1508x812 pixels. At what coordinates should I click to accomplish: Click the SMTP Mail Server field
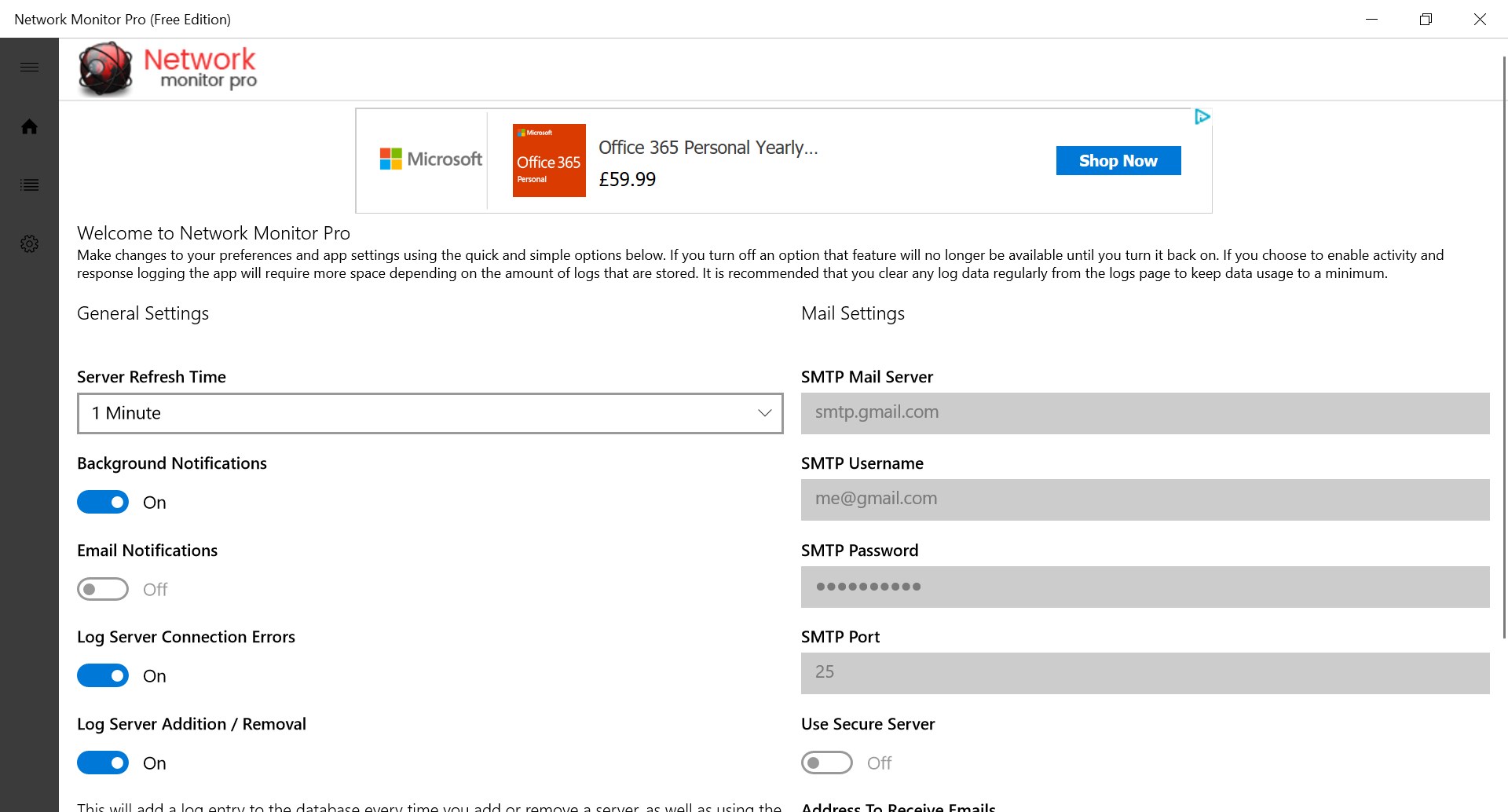tap(1144, 413)
